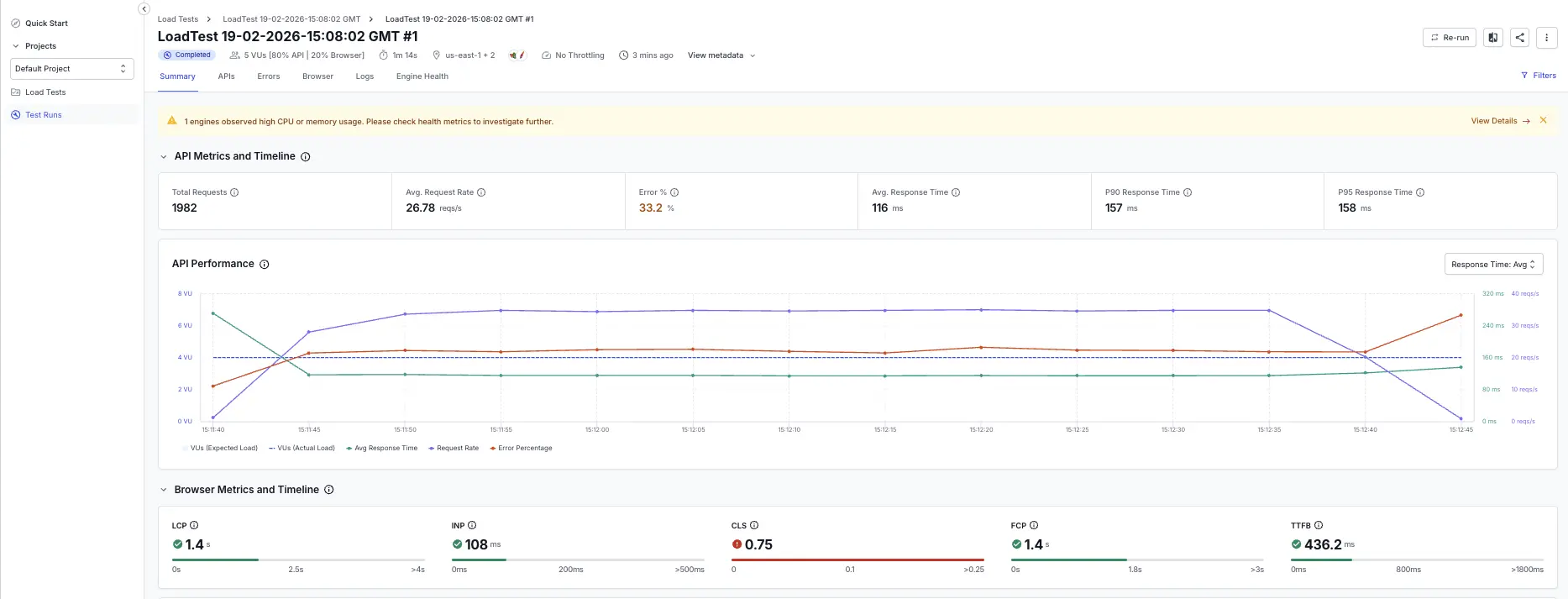Click the info icon next to CLS
Image resolution: width=1568 pixels, height=599 pixels.
(x=754, y=525)
